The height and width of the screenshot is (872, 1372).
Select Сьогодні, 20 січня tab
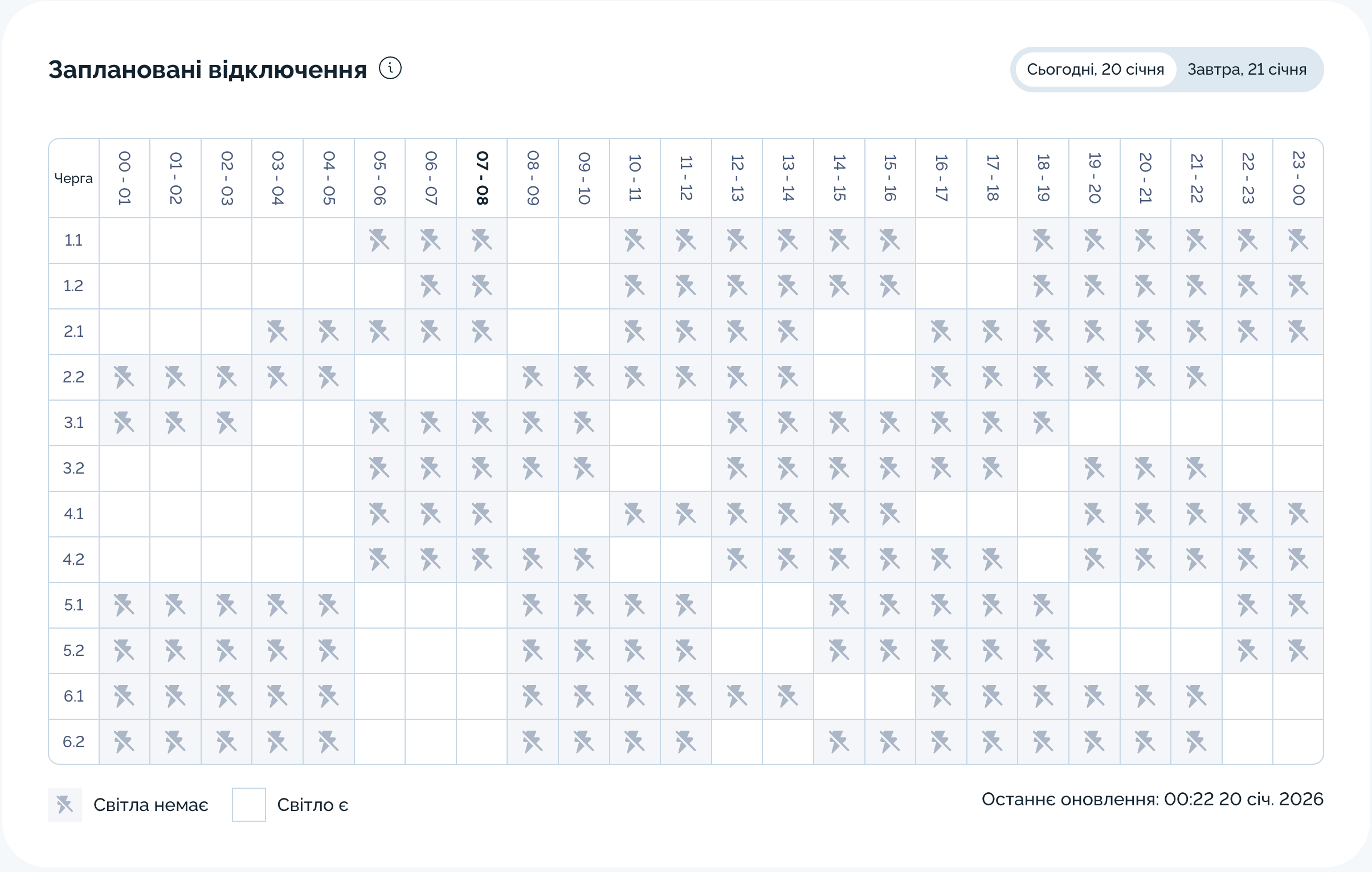pos(1095,70)
